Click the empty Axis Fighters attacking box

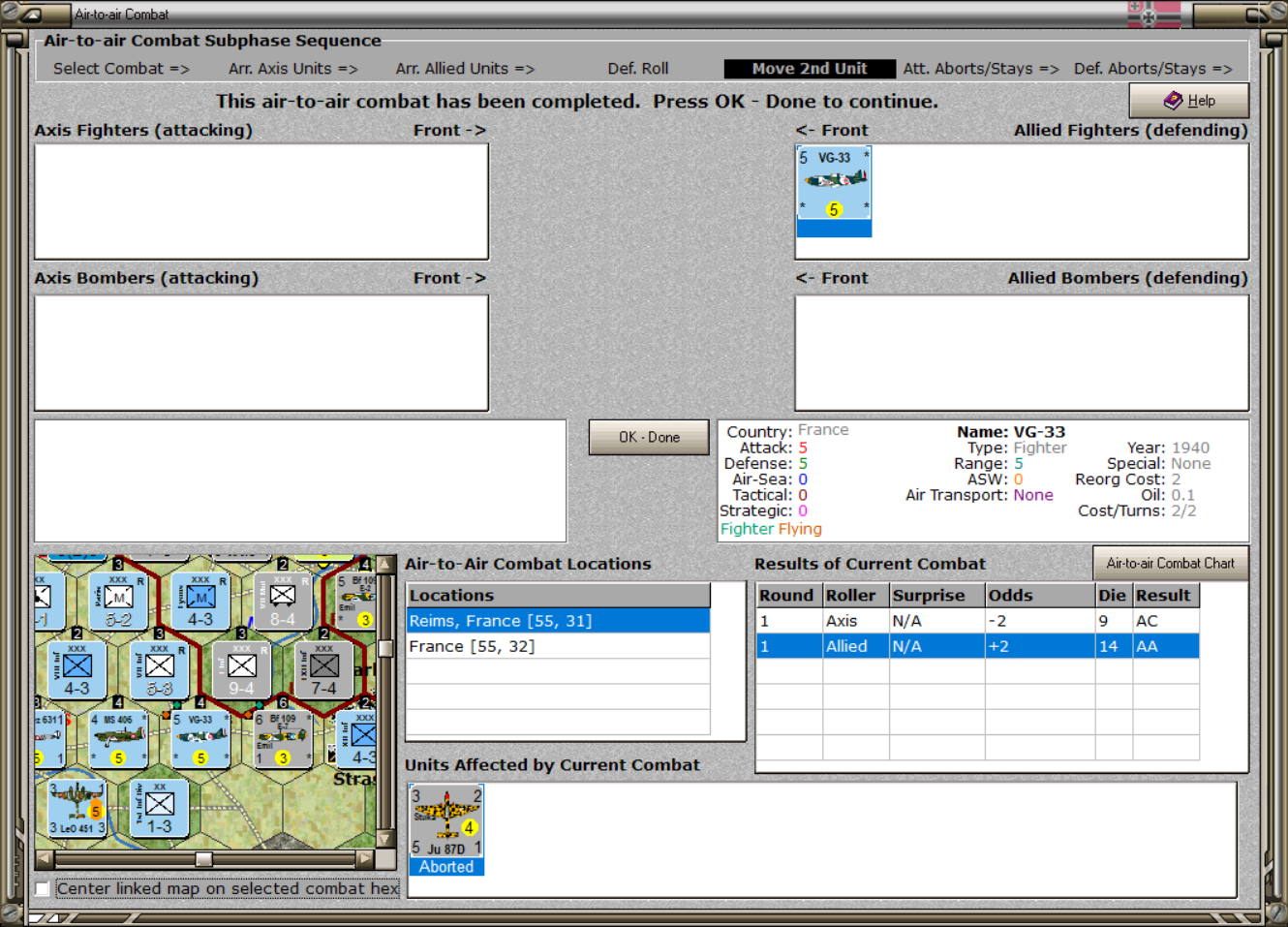click(x=261, y=201)
